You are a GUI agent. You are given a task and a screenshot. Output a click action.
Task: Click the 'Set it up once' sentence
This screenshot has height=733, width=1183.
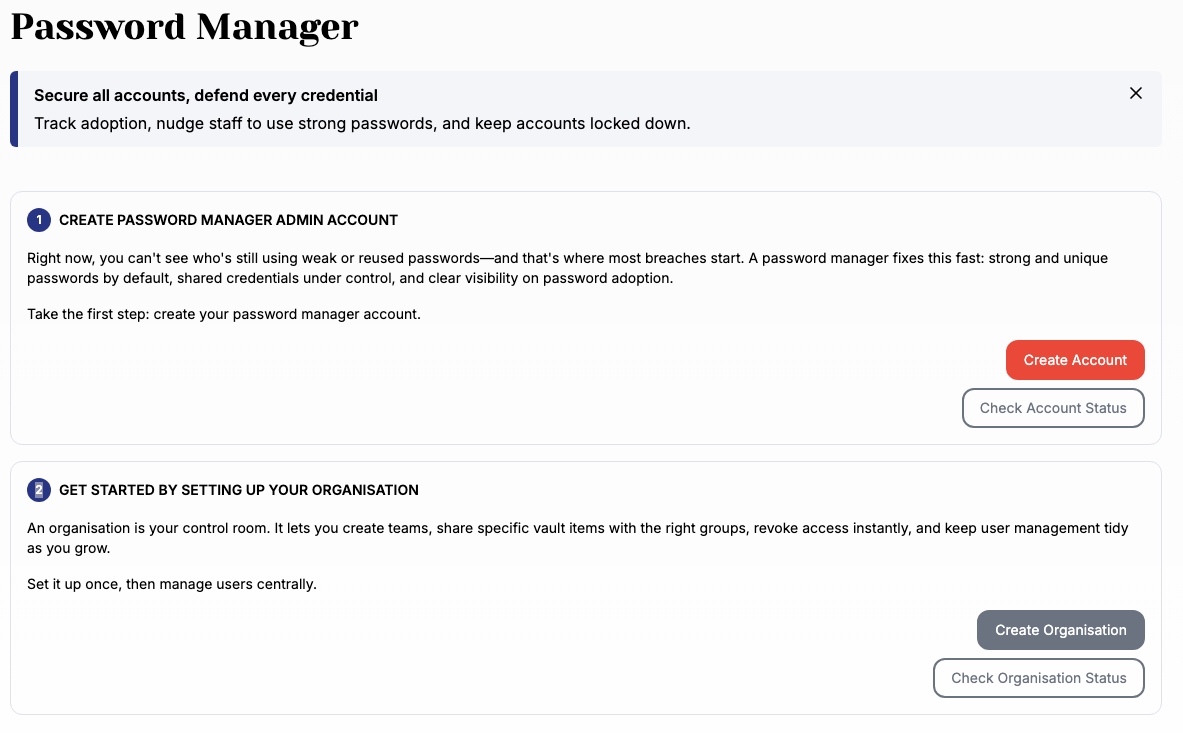point(171,584)
